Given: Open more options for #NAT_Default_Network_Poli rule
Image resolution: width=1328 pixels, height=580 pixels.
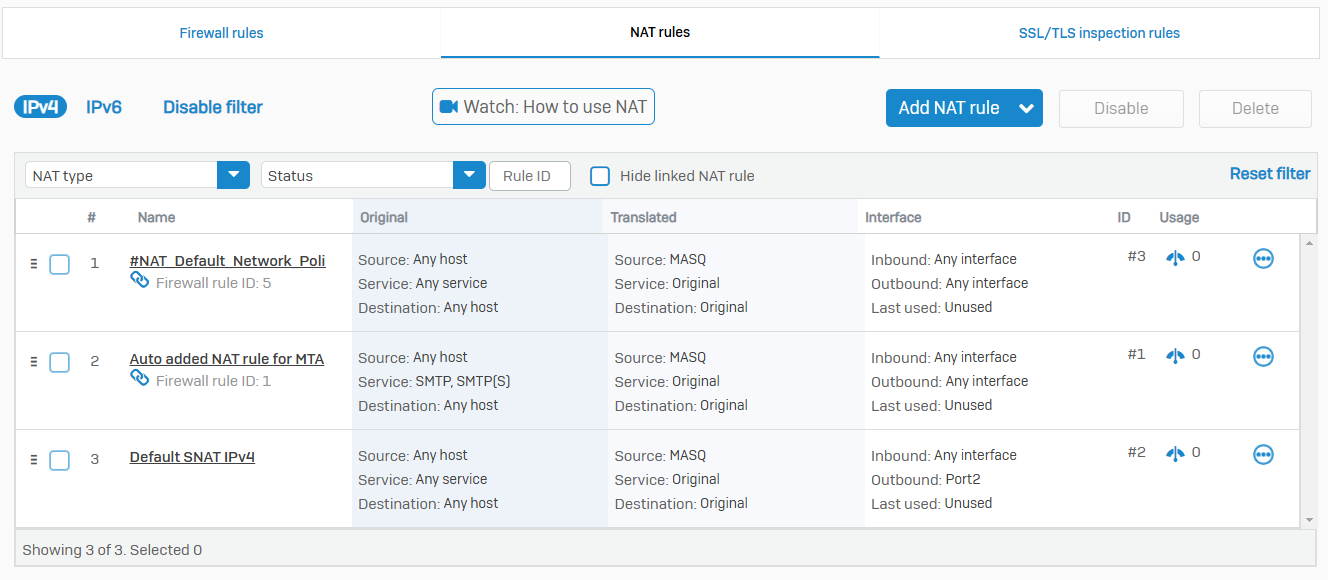Looking at the screenshot, I should pos(1263,259).
